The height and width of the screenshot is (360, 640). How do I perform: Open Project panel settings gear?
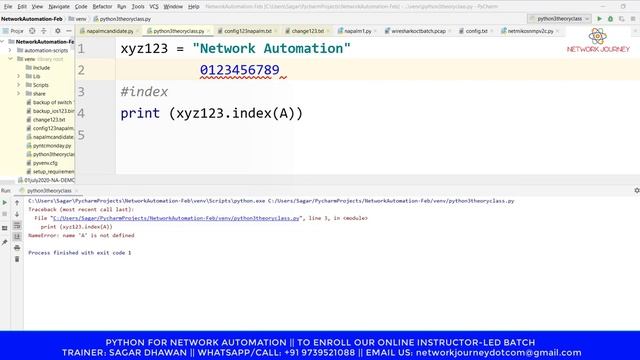point(58,31)
